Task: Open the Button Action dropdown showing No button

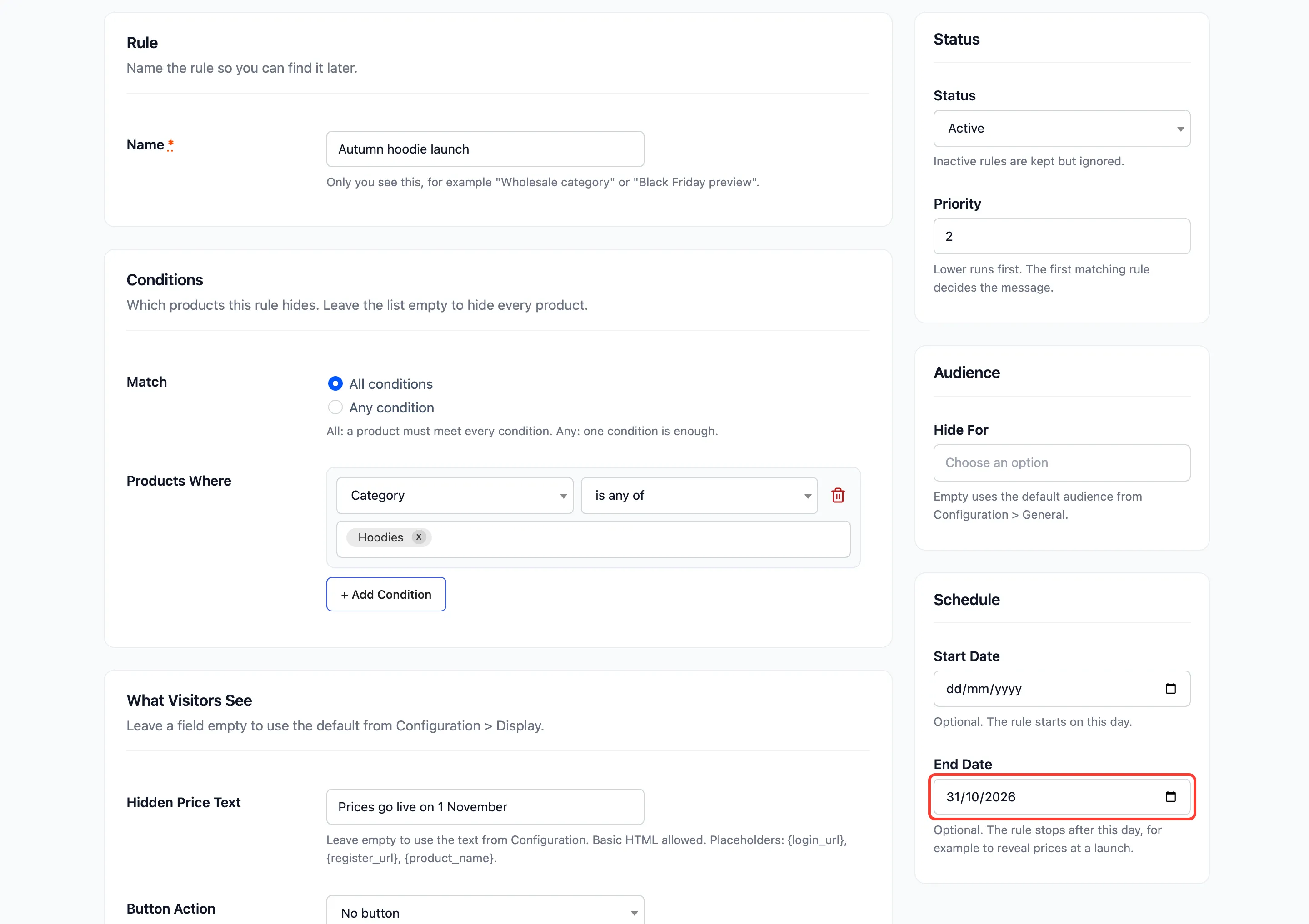Action: (485, 910)
